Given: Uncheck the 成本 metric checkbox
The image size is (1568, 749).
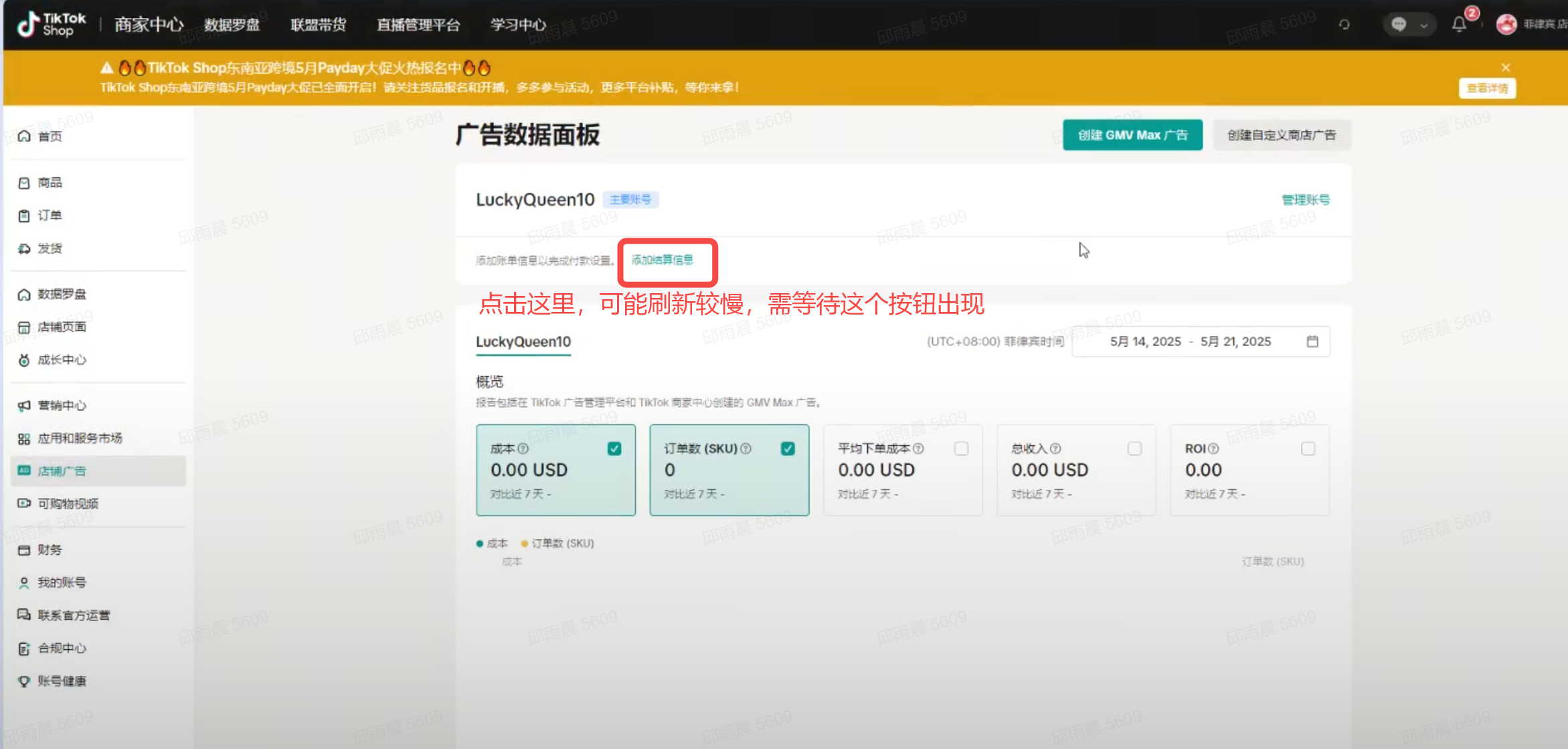Looking at the screenshot, I should (x=614, y=448).
